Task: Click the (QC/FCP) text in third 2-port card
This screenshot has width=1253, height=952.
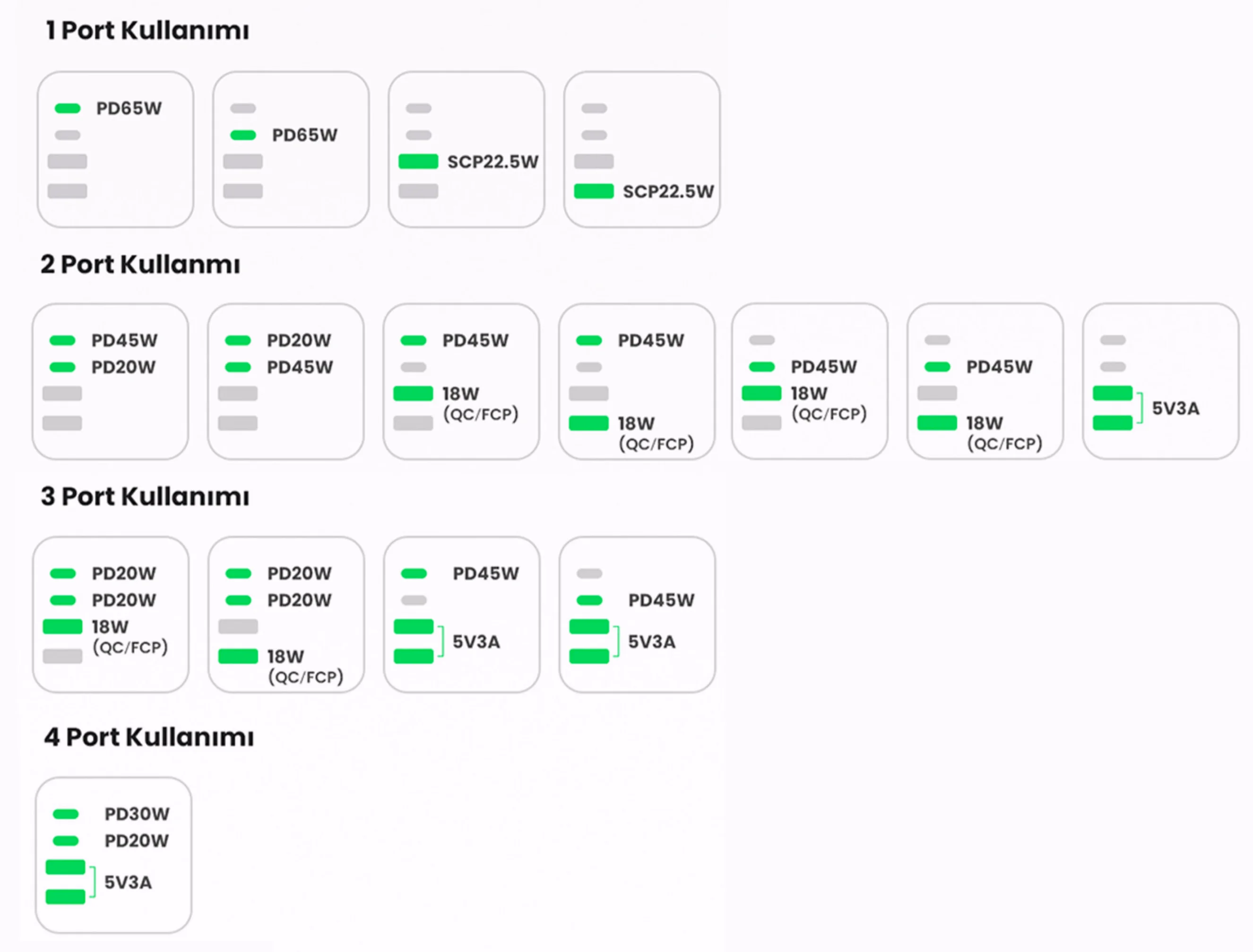Action: coord(481,414)
